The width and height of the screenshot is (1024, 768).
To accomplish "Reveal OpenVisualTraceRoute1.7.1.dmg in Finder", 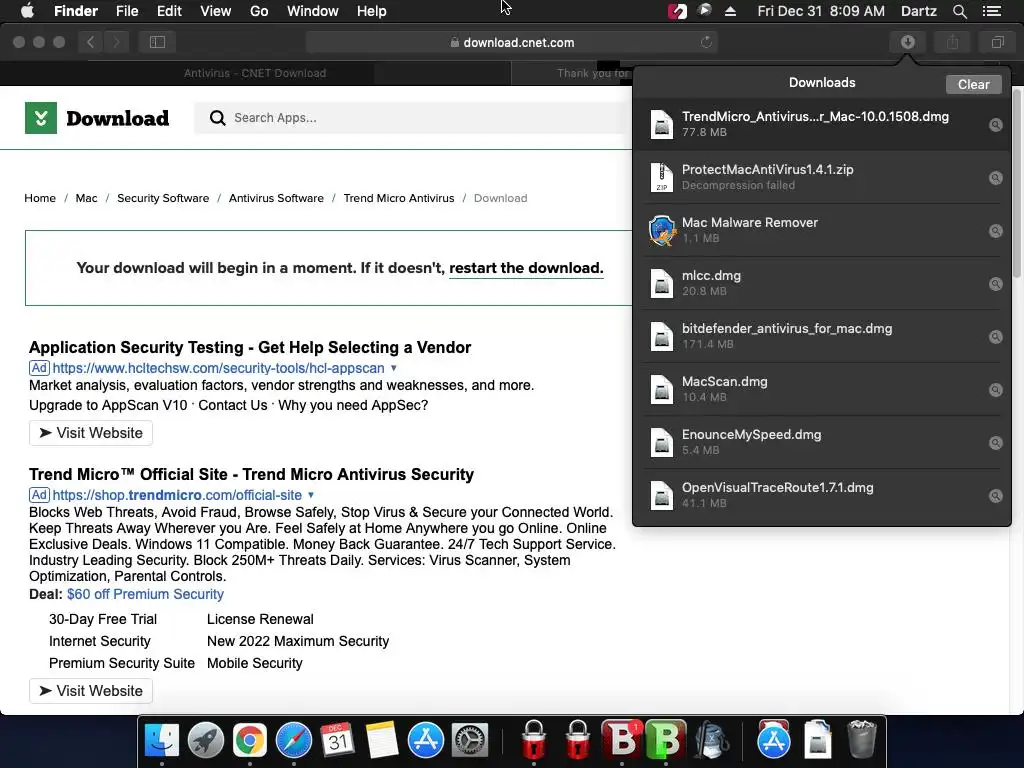I will click(x=995, y=496).
